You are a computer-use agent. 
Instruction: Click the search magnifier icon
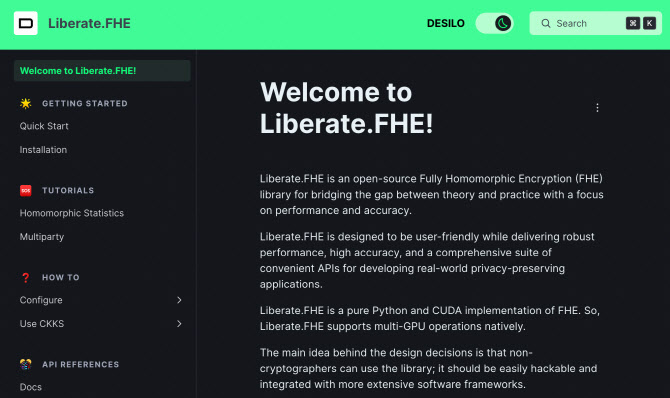(546, 23)
